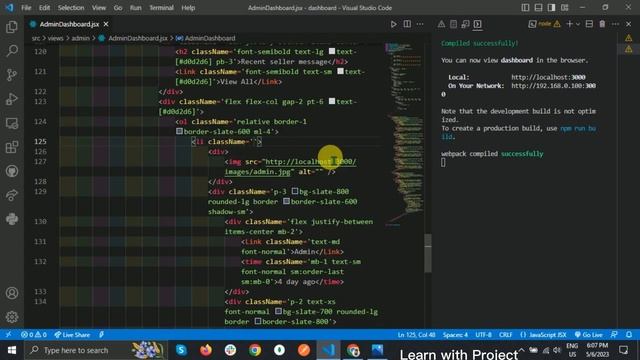Open the Run menu
Viewport: 640px width, 360px height.
(136, 8)
